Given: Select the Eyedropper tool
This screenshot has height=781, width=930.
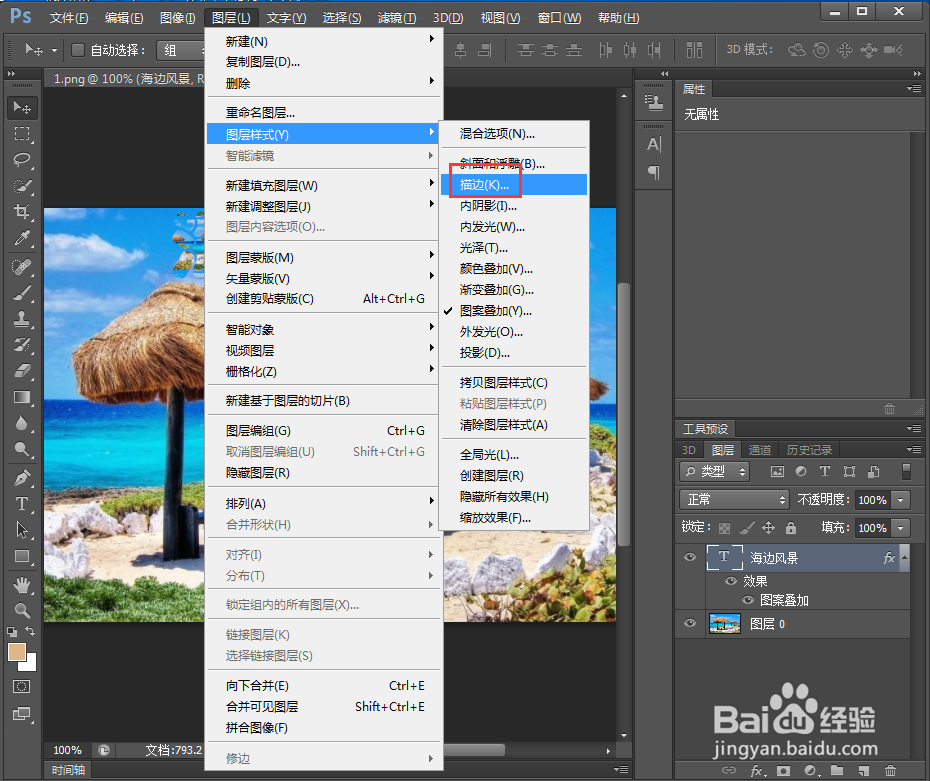Looking at the screenshot, I should click(x=22, y=237).
